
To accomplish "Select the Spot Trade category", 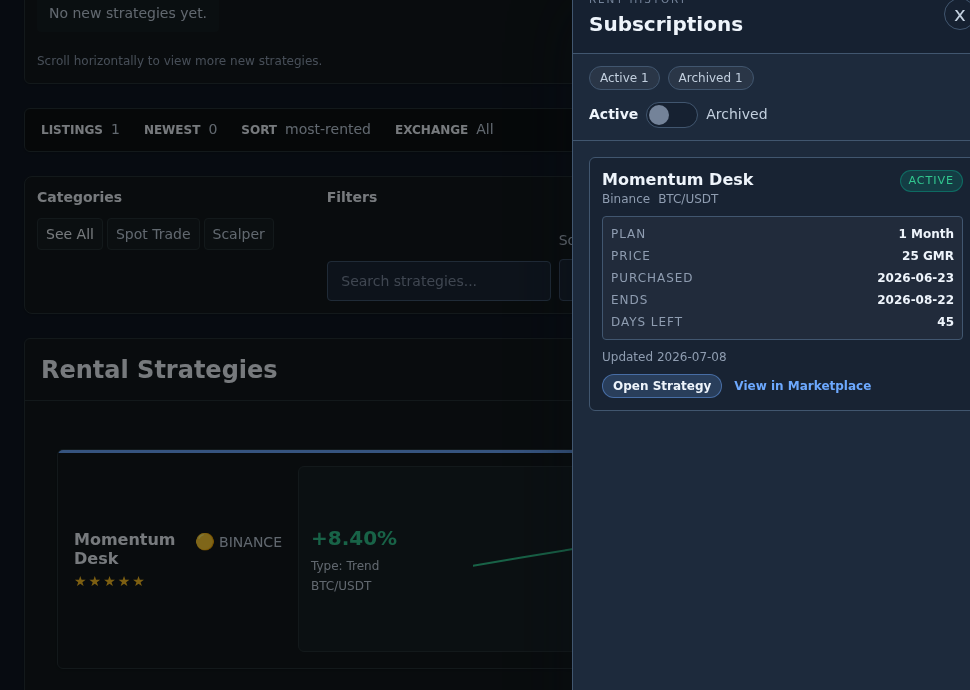I will [x=153, y=235].
